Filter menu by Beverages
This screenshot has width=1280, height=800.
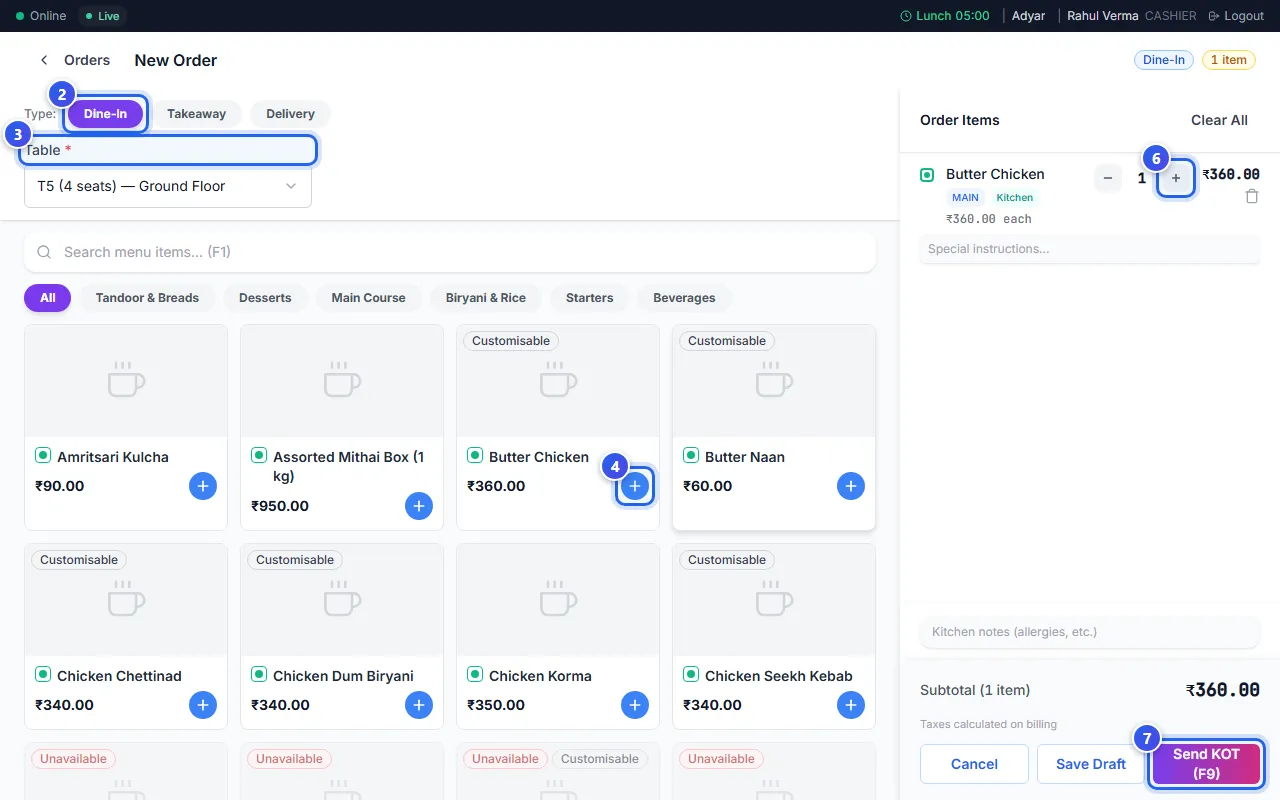point(684,298)
